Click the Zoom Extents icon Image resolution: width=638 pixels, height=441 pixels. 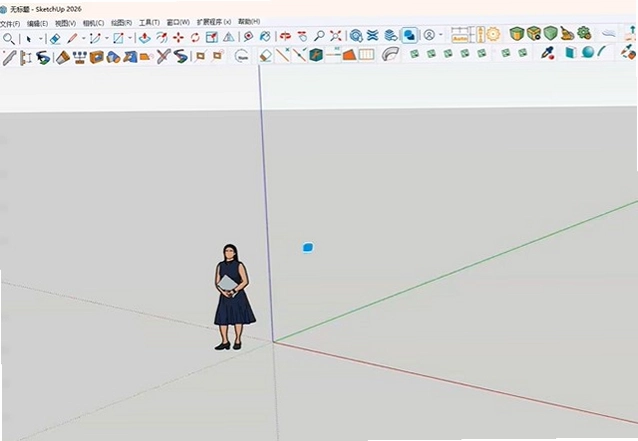[x=336, y=36]
